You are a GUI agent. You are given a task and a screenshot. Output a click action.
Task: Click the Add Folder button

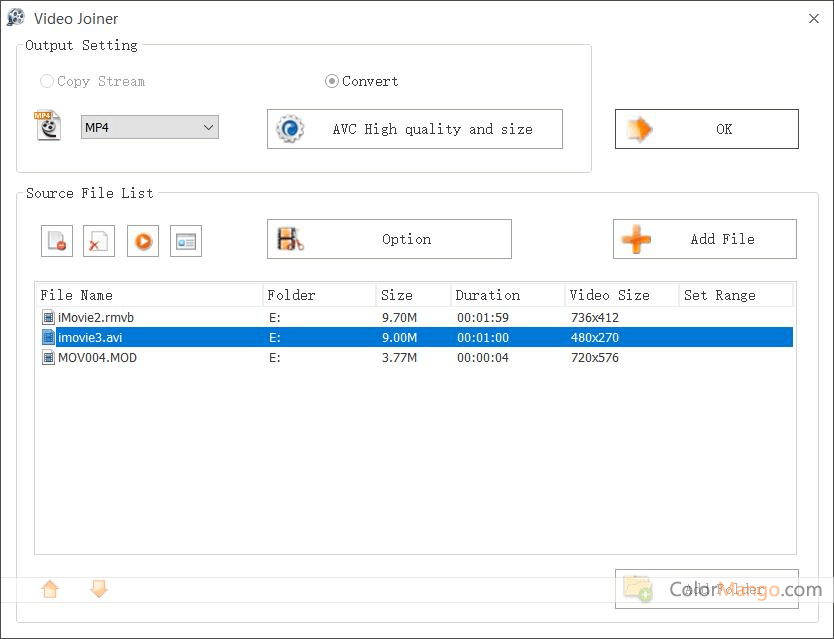pos(706,589)
